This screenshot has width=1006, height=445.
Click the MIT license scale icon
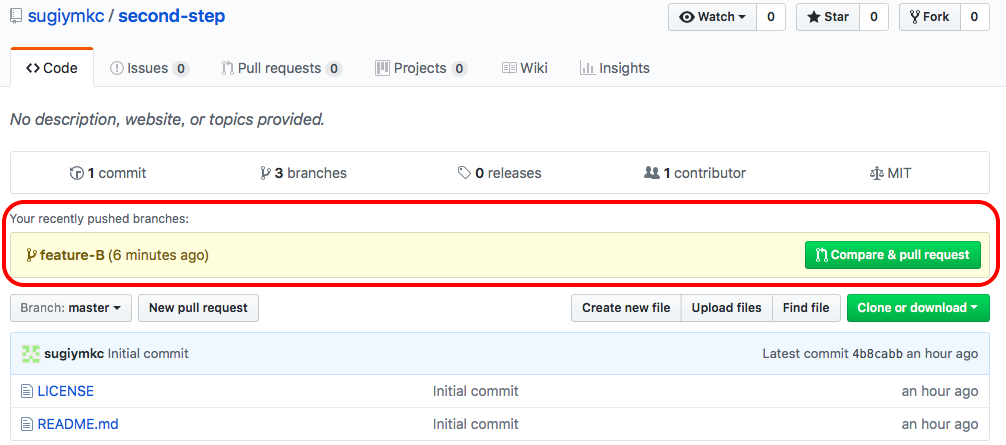[x=877, y=173]
